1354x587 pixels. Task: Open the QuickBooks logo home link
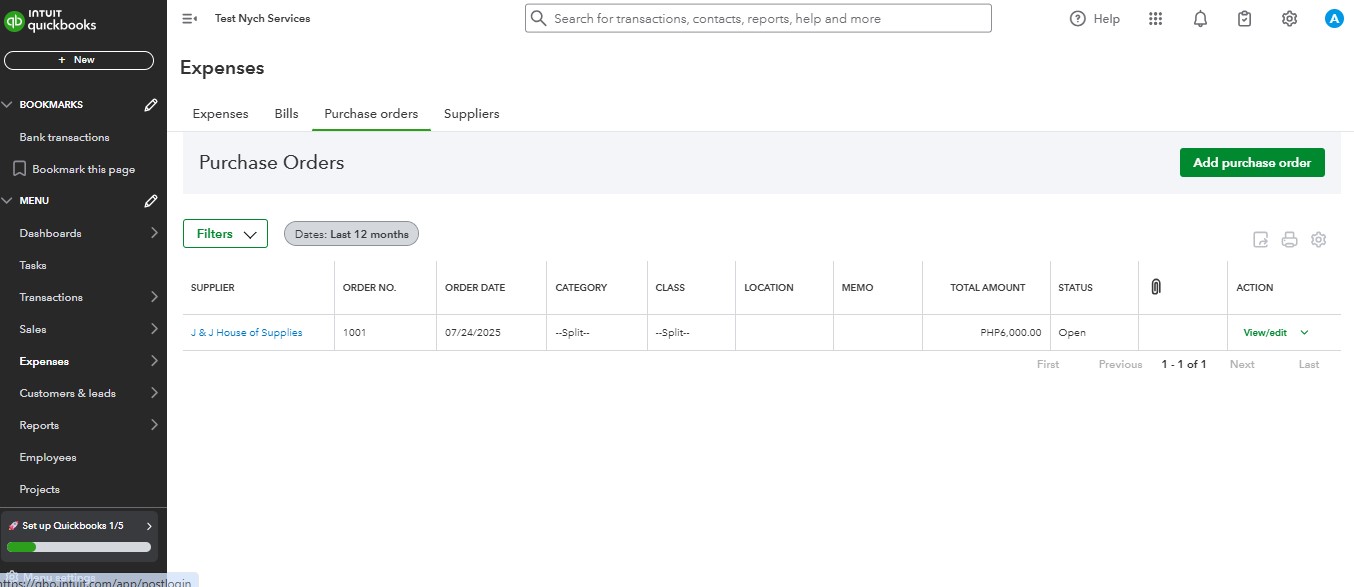pos(49,21)
